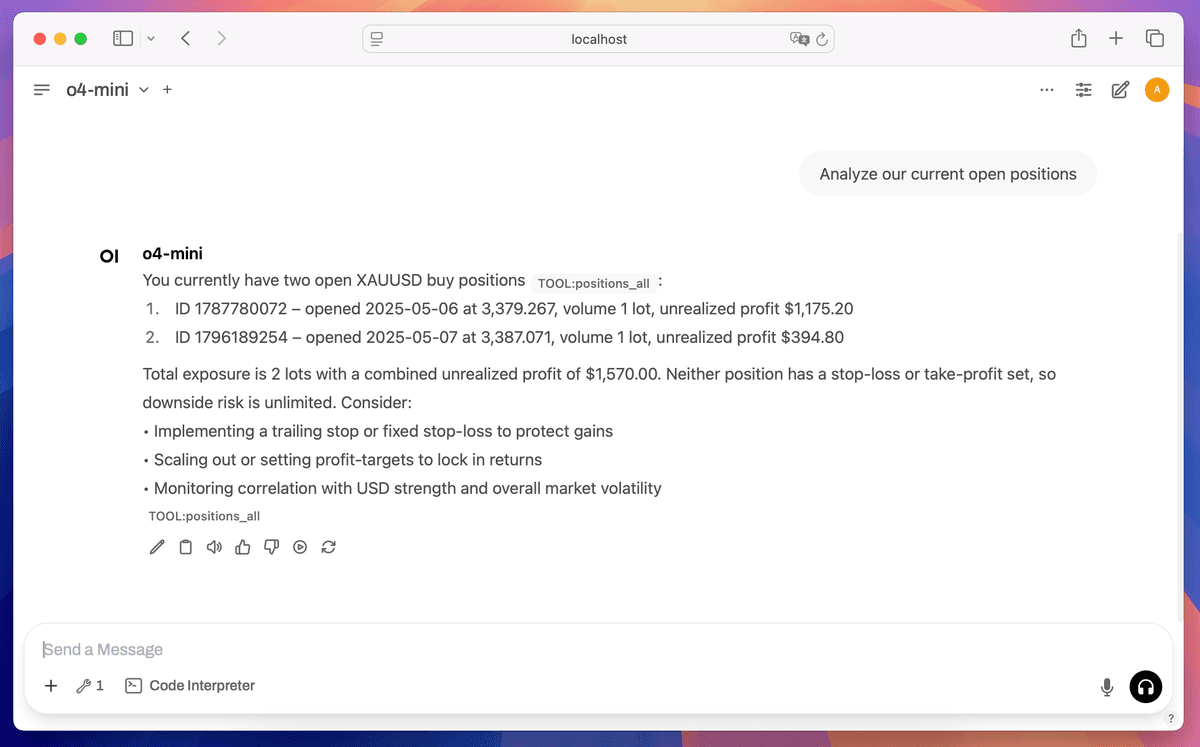Toggle the Code Interpreter option
The height and width of the screenshot is (747, 1200).
(190, 686)
